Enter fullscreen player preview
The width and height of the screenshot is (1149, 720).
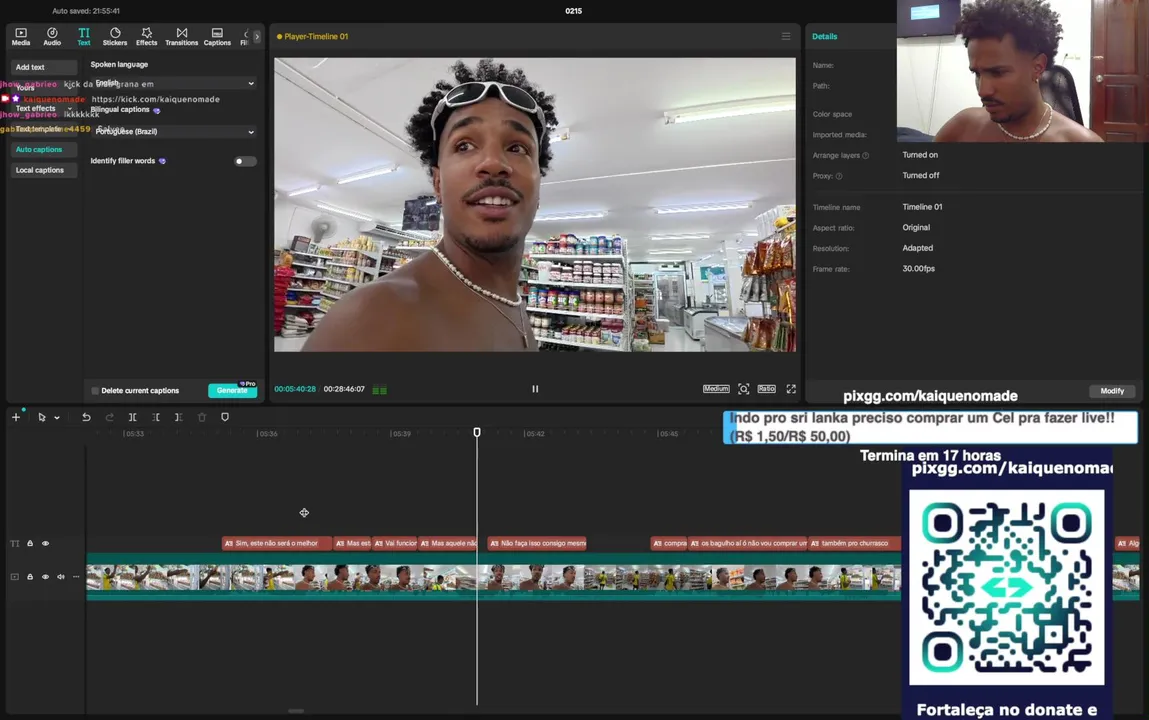click(791, 389)
